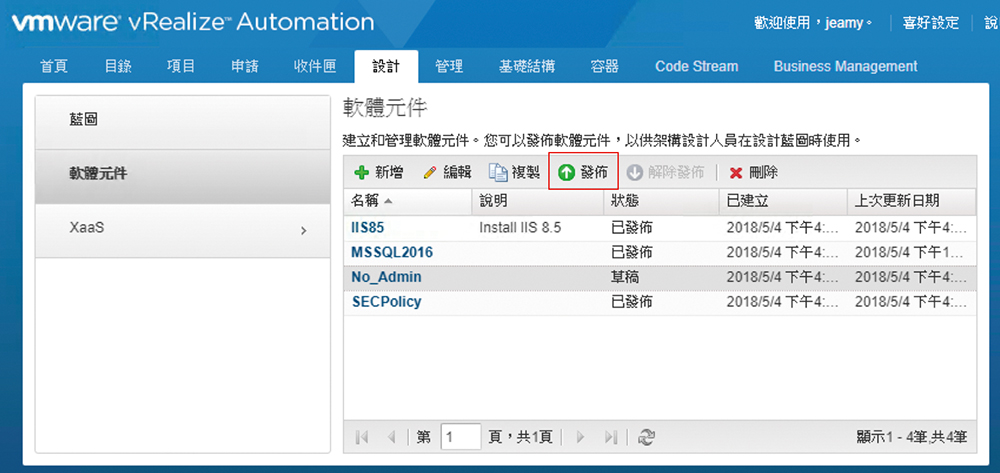This screenshot has width=1000, height=473.
Task: Switch to the 項目 tab
Action: tap(181, 66)
